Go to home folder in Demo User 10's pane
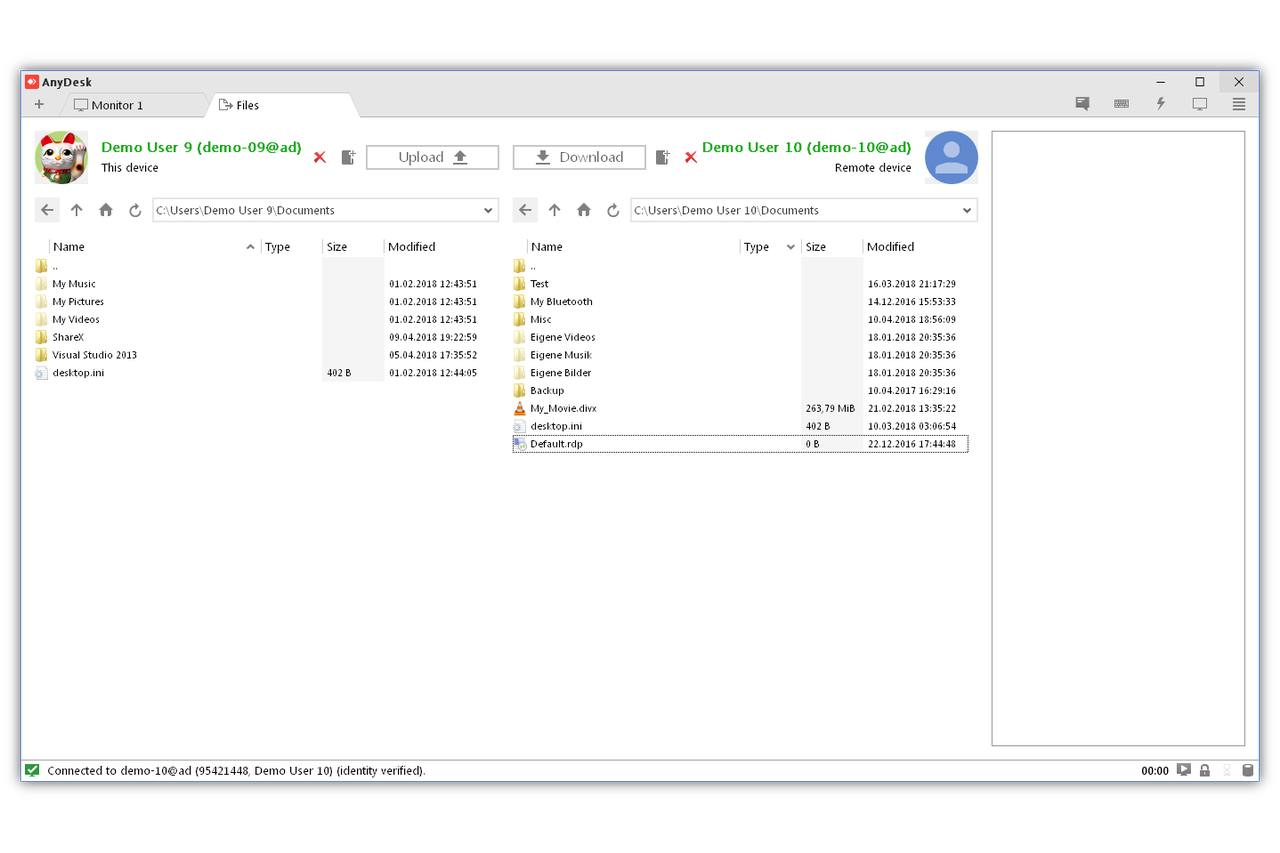The height and width of the screenshot is (853, 1280). coord(584,210)
